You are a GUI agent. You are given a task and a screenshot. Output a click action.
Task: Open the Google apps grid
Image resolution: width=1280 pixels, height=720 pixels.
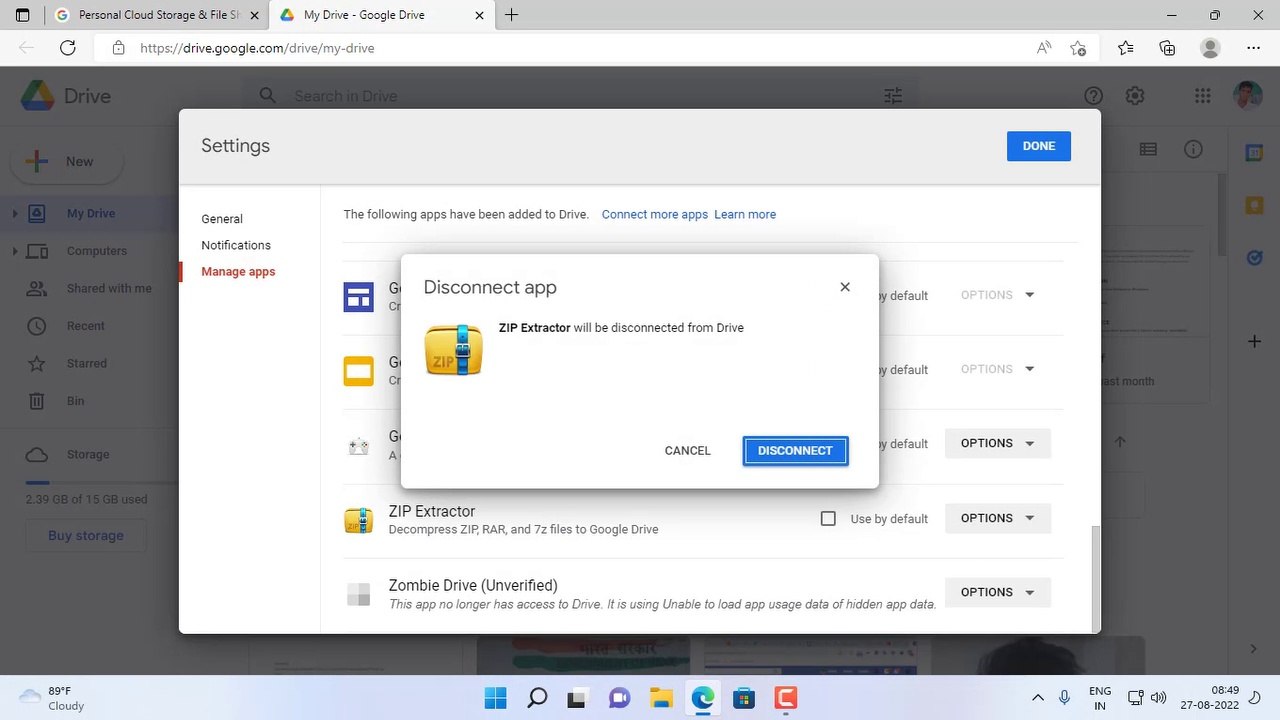tap(1202, 96)
